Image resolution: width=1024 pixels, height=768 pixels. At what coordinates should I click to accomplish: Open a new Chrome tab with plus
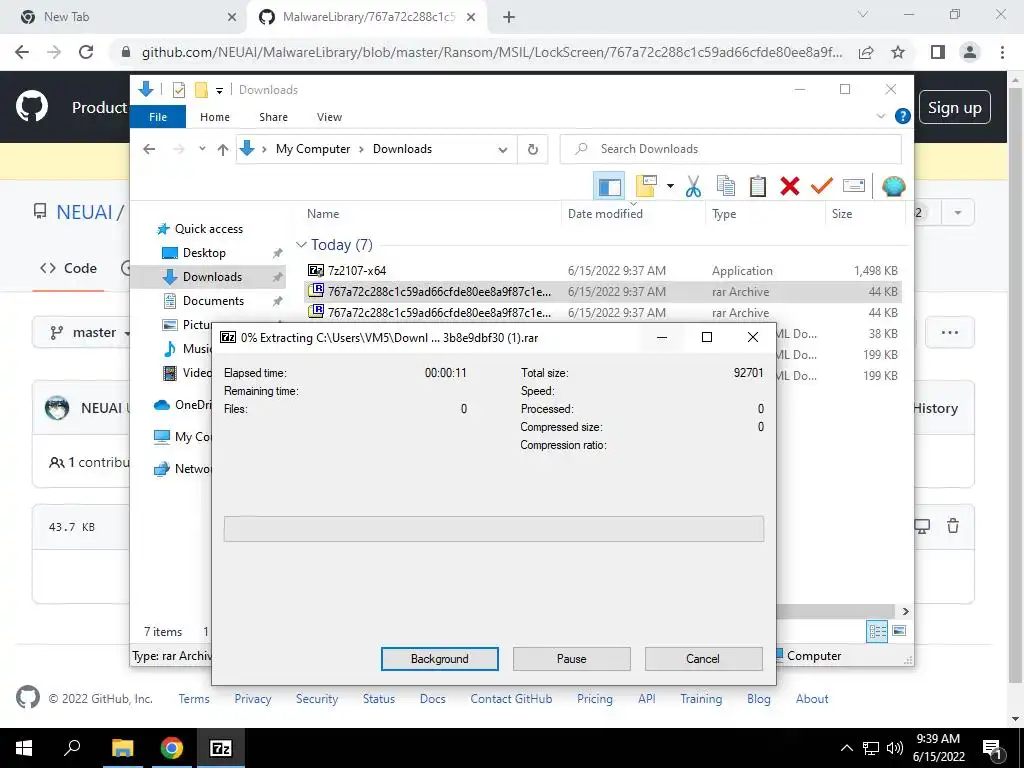pyautogui.click(x=509, y=17)
